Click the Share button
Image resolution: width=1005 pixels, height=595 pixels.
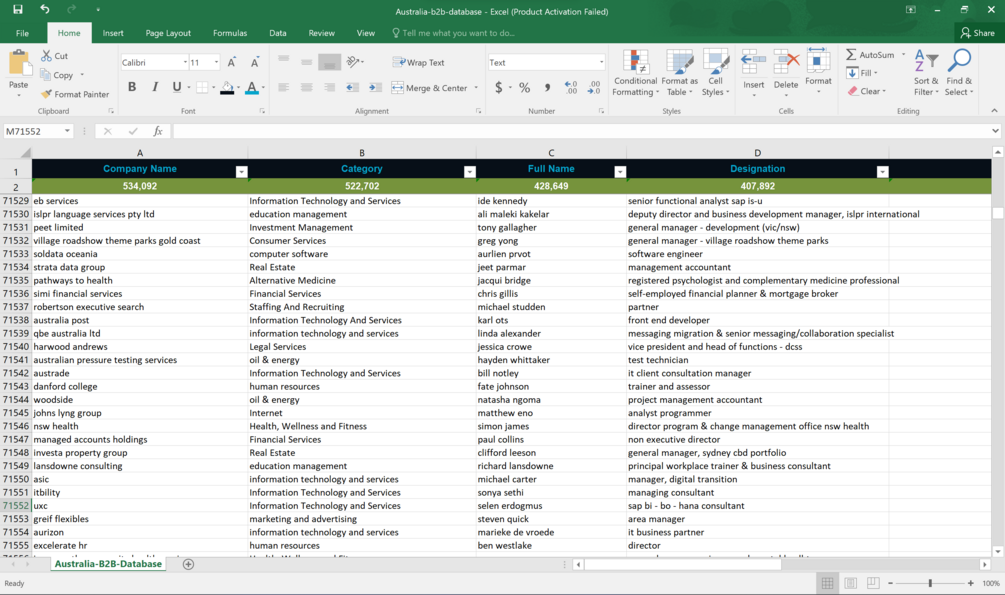[x=977, y=33]
